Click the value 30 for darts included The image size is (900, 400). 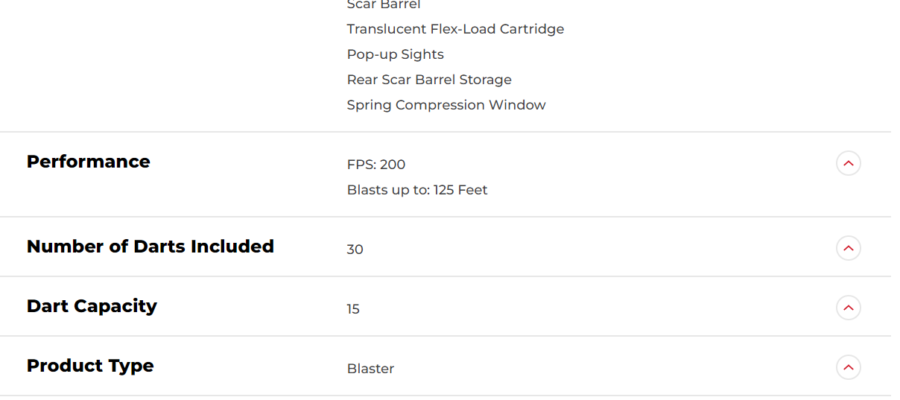[355, 249]
